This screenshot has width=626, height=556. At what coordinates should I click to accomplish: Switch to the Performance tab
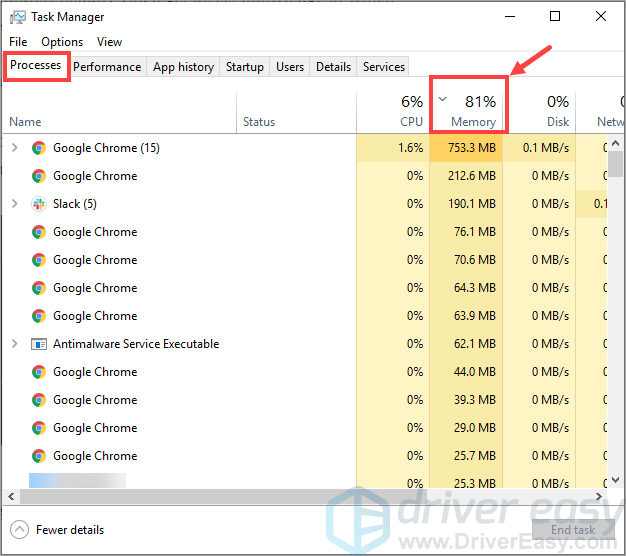point(107,67)
